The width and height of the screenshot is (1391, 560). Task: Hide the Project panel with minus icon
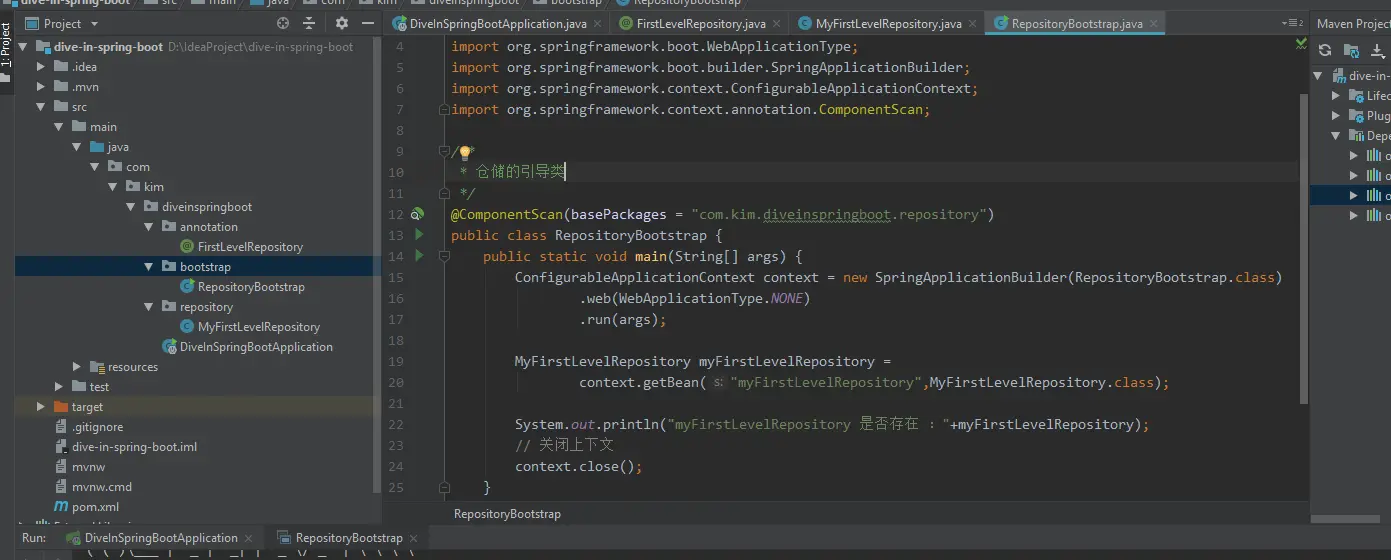pos(369,23)
